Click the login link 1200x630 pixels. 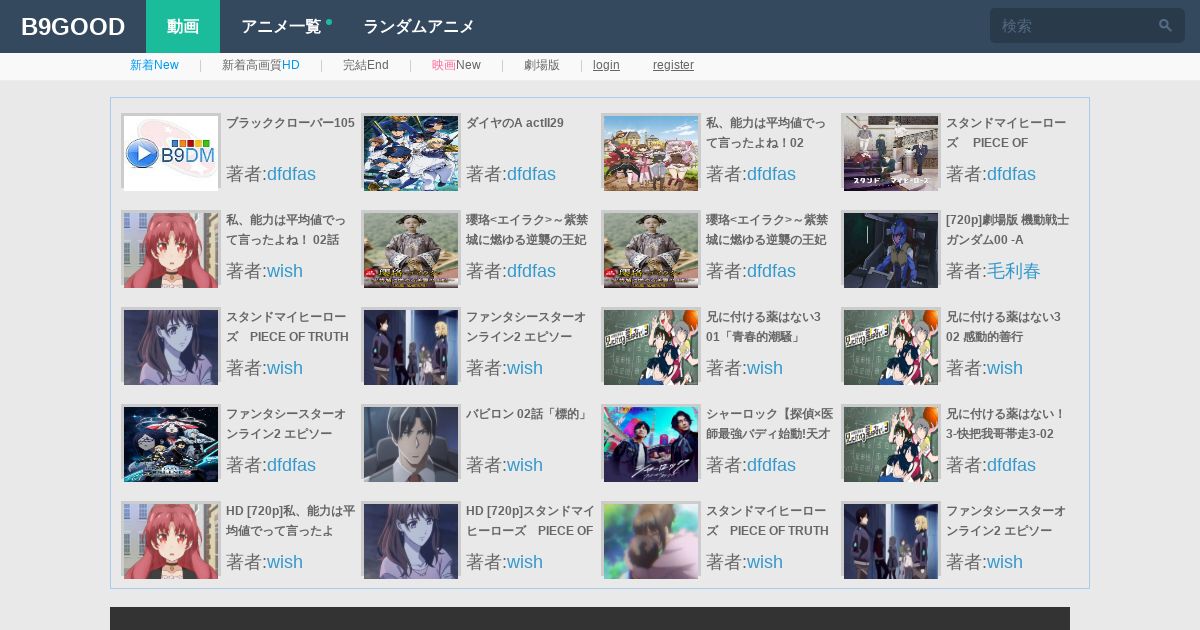click(x=606, y=65)
